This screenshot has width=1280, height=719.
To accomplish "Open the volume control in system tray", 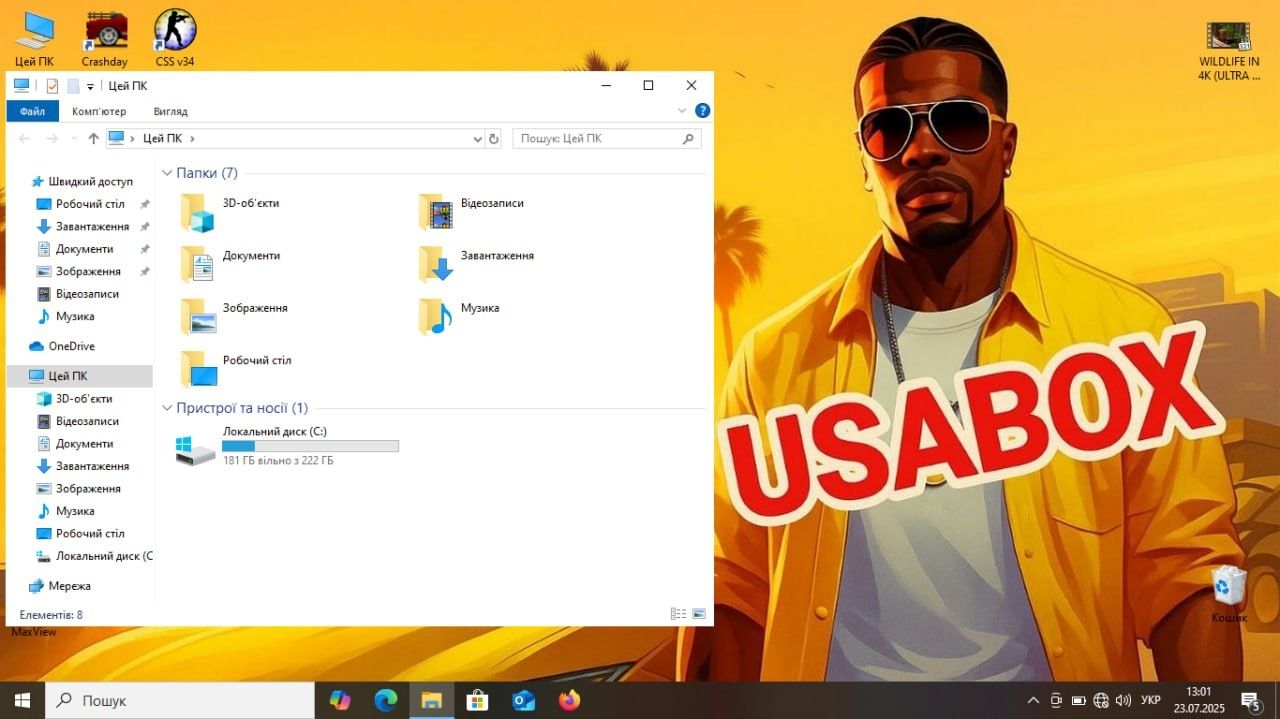I will (1123, 700).
